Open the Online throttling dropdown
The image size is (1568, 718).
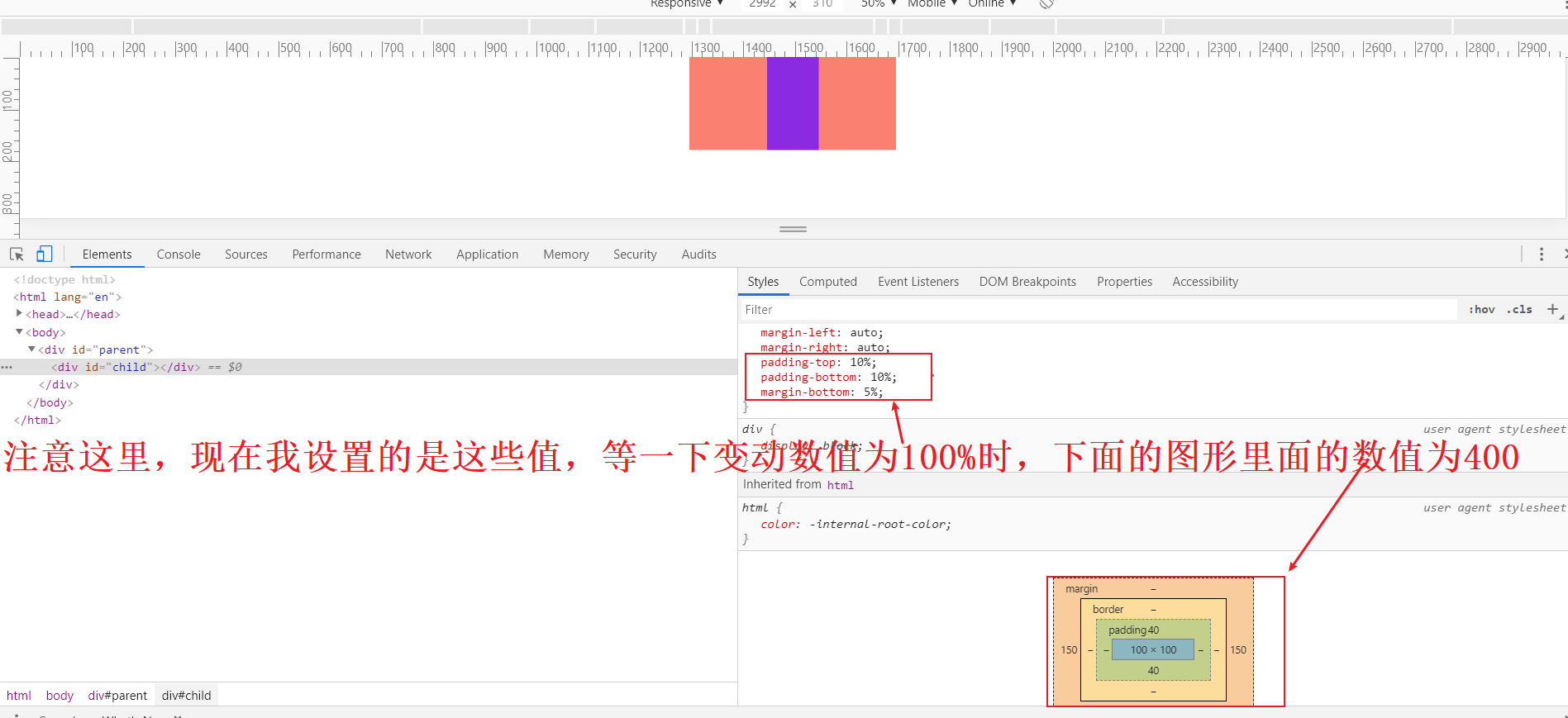tap(992, 3)
